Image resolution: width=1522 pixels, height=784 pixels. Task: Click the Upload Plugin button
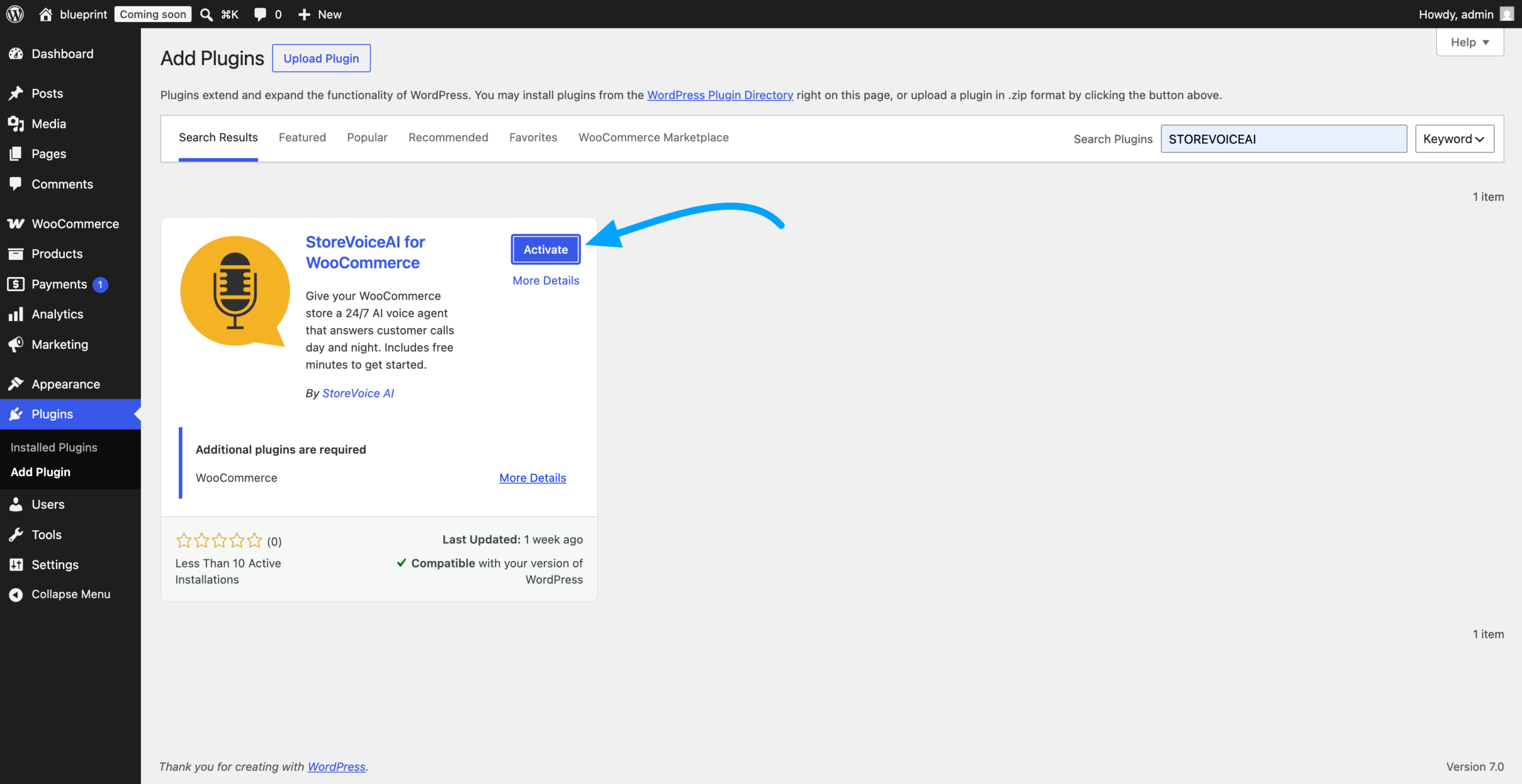(x=321, y=58)
